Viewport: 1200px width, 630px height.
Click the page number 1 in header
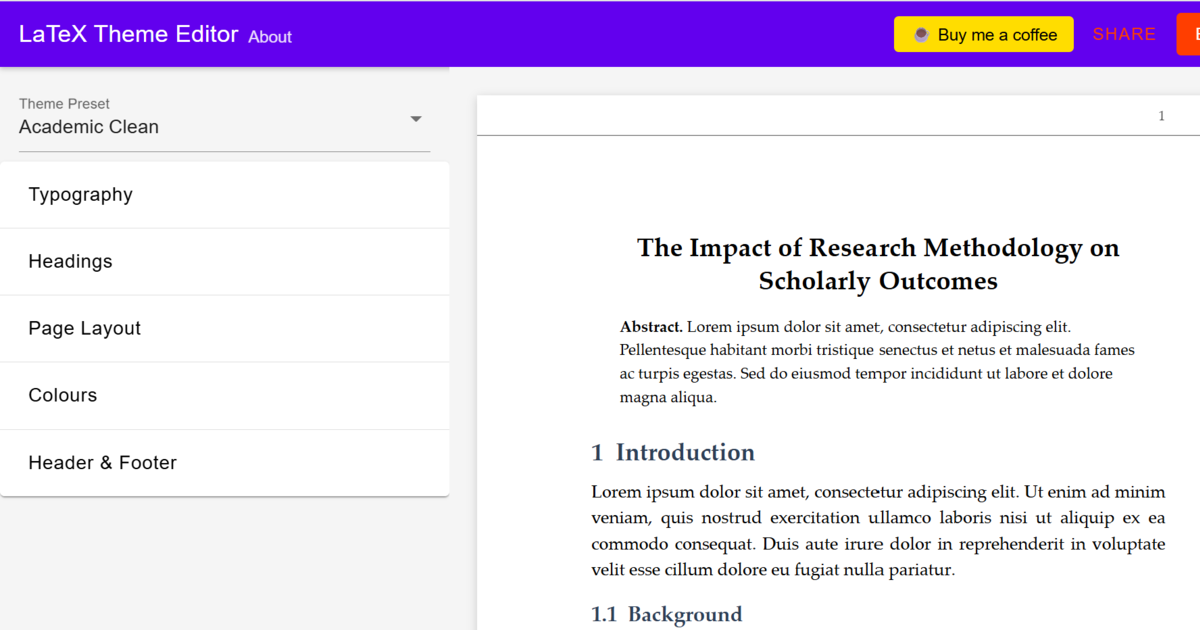click(1161, 116)
